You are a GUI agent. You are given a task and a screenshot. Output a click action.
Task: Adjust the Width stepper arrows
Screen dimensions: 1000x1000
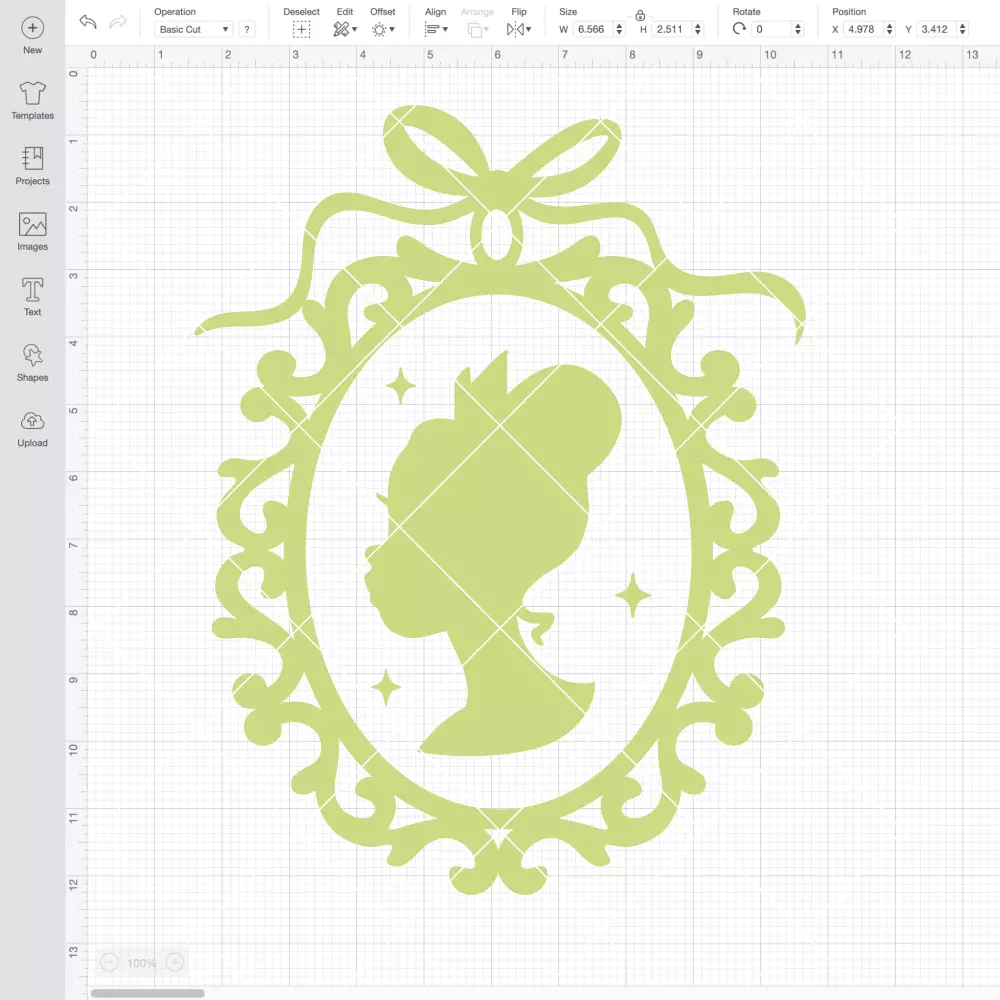pos(619,29)
